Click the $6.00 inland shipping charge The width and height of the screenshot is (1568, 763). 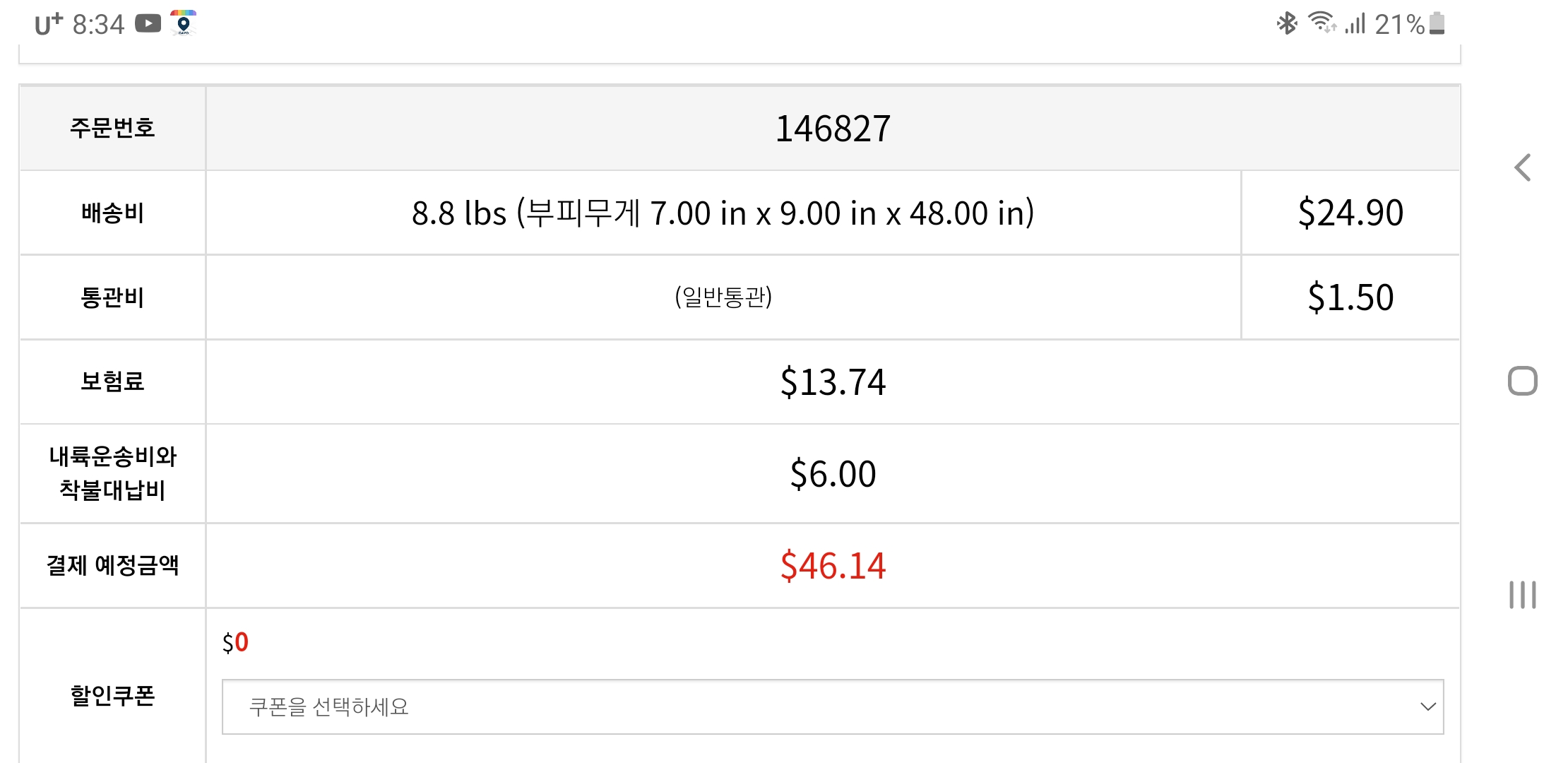(833, 474)
